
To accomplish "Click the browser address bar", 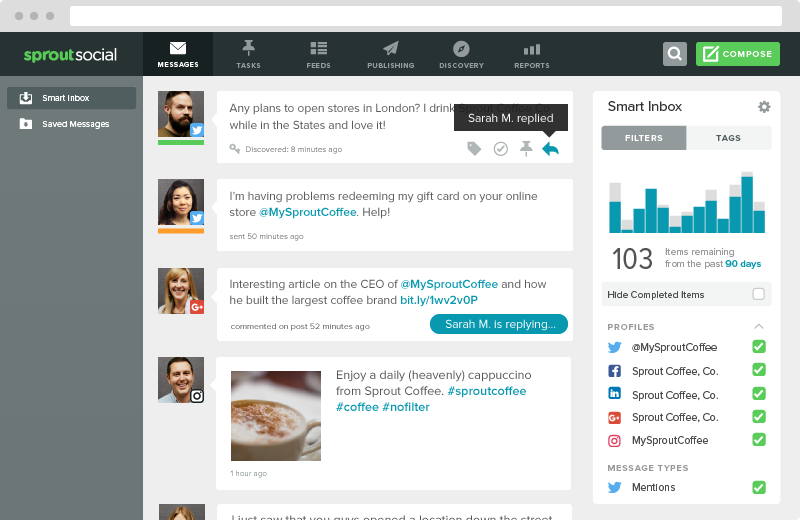I will [x=426, y=16].
